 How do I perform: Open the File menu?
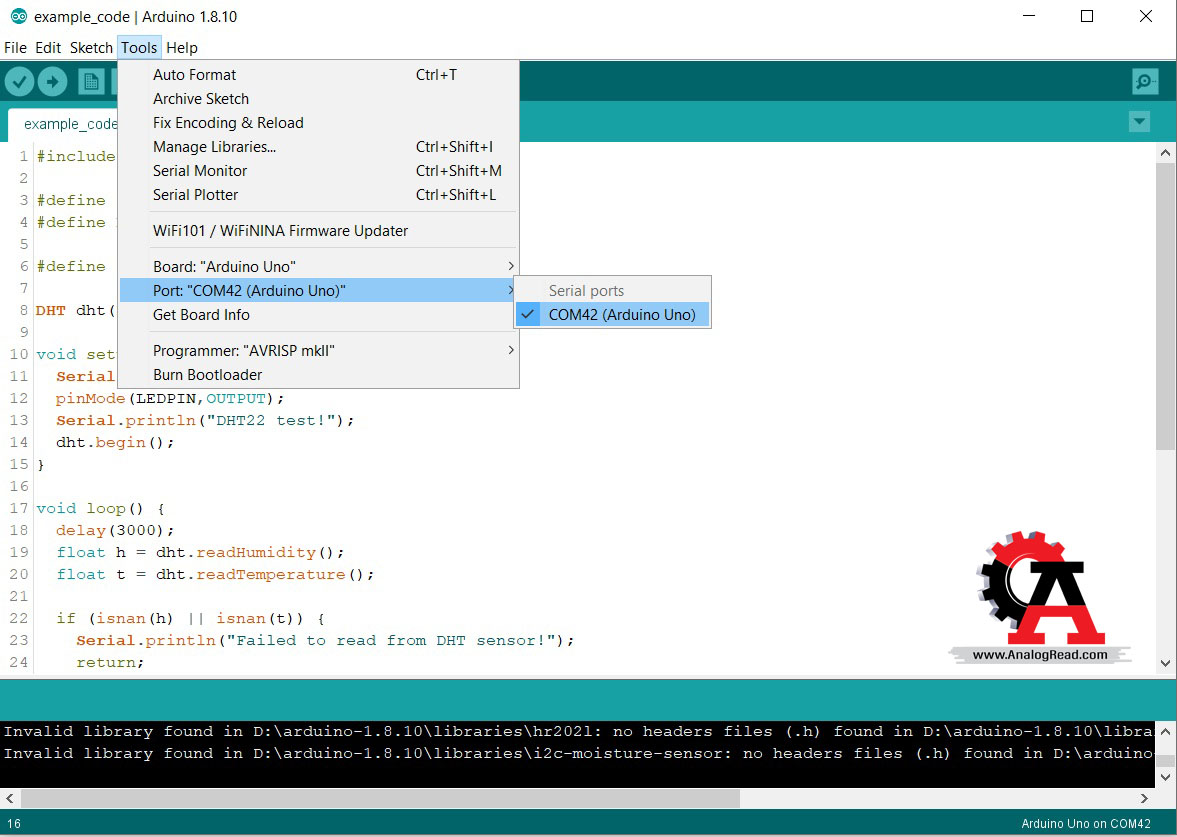[15, 47]
